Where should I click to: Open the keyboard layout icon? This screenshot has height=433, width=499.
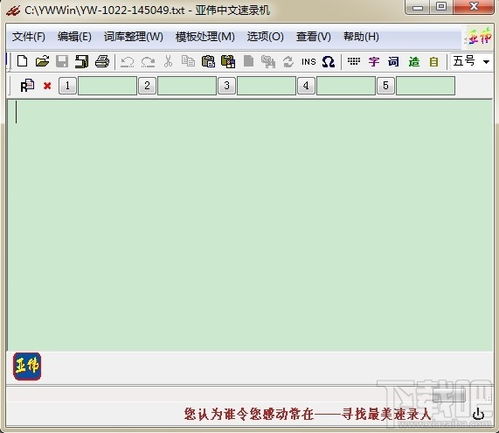[x=354, y=61]
